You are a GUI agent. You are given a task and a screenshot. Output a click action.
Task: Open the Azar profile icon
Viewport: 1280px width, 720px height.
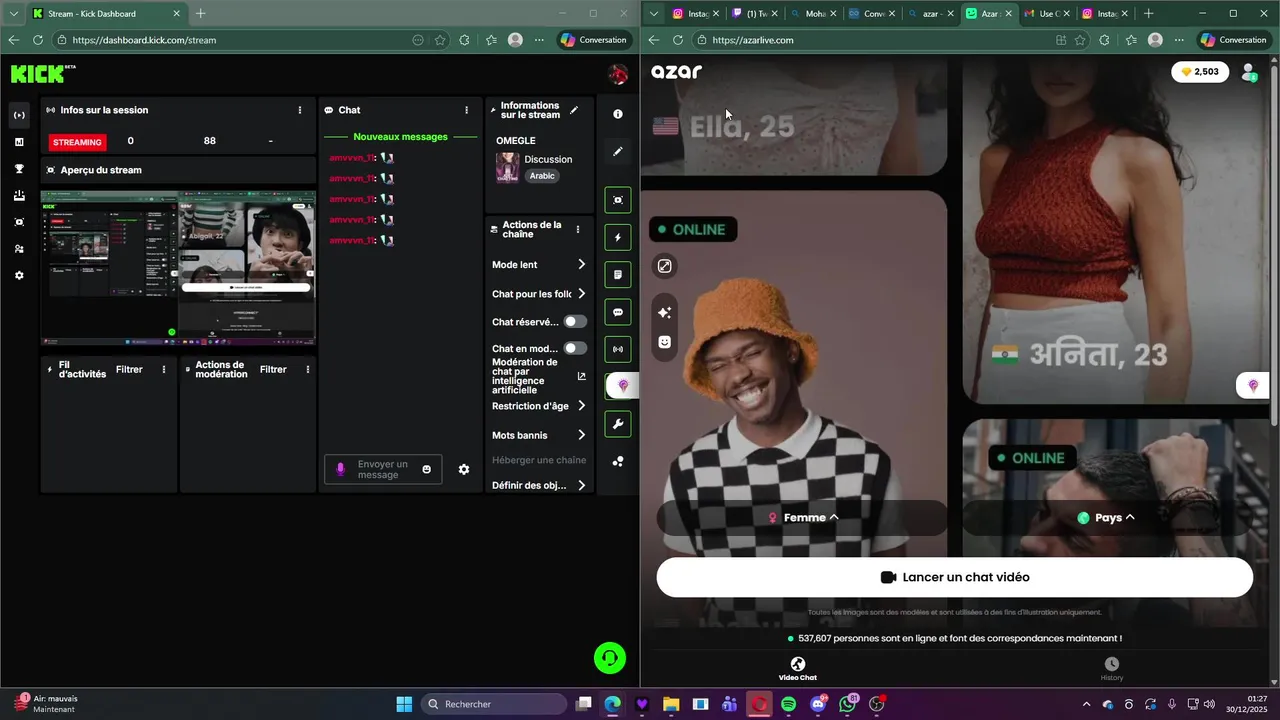[1249, 72]
